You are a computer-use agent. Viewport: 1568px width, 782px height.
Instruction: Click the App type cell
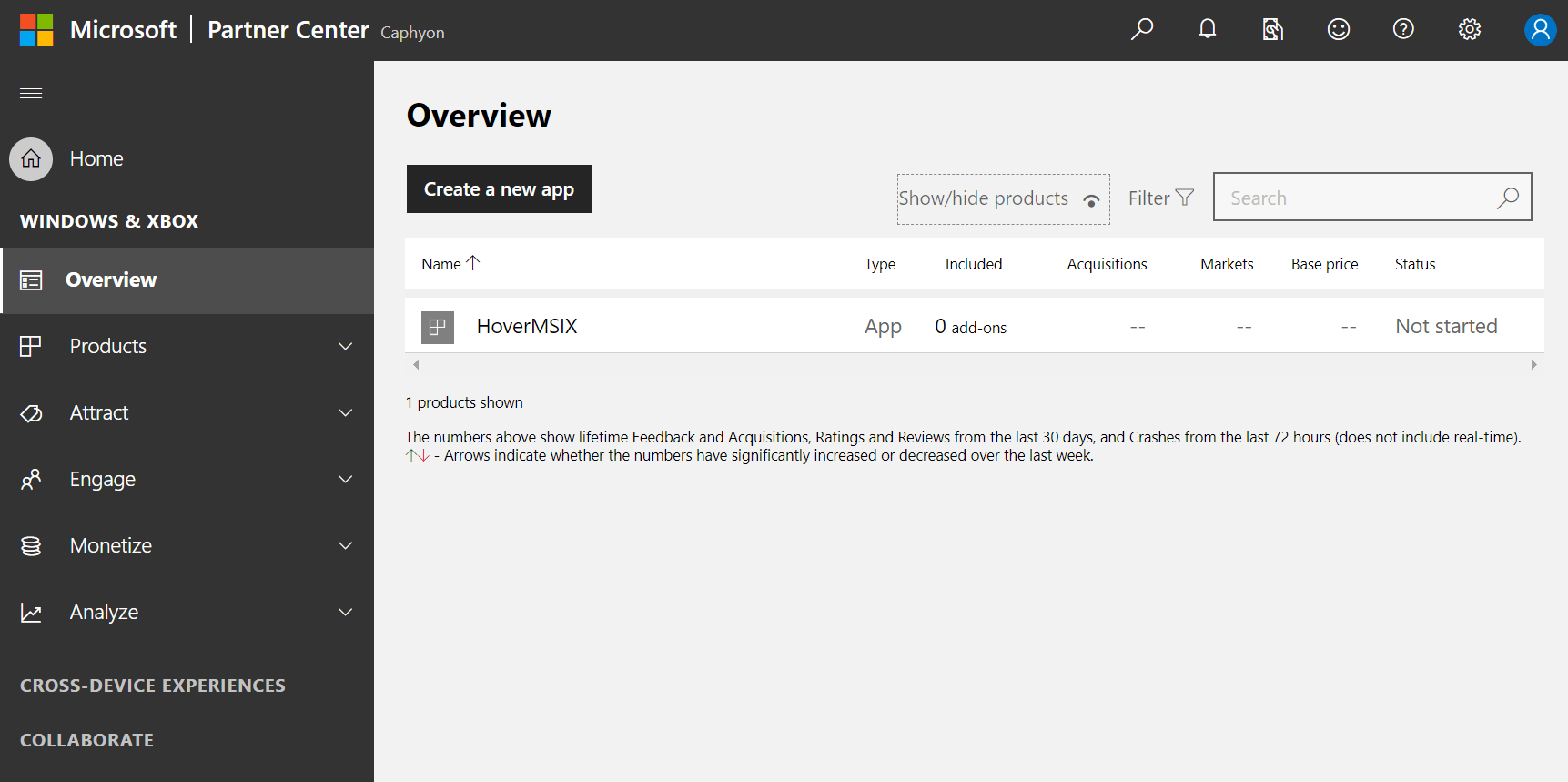pos(883,327)
